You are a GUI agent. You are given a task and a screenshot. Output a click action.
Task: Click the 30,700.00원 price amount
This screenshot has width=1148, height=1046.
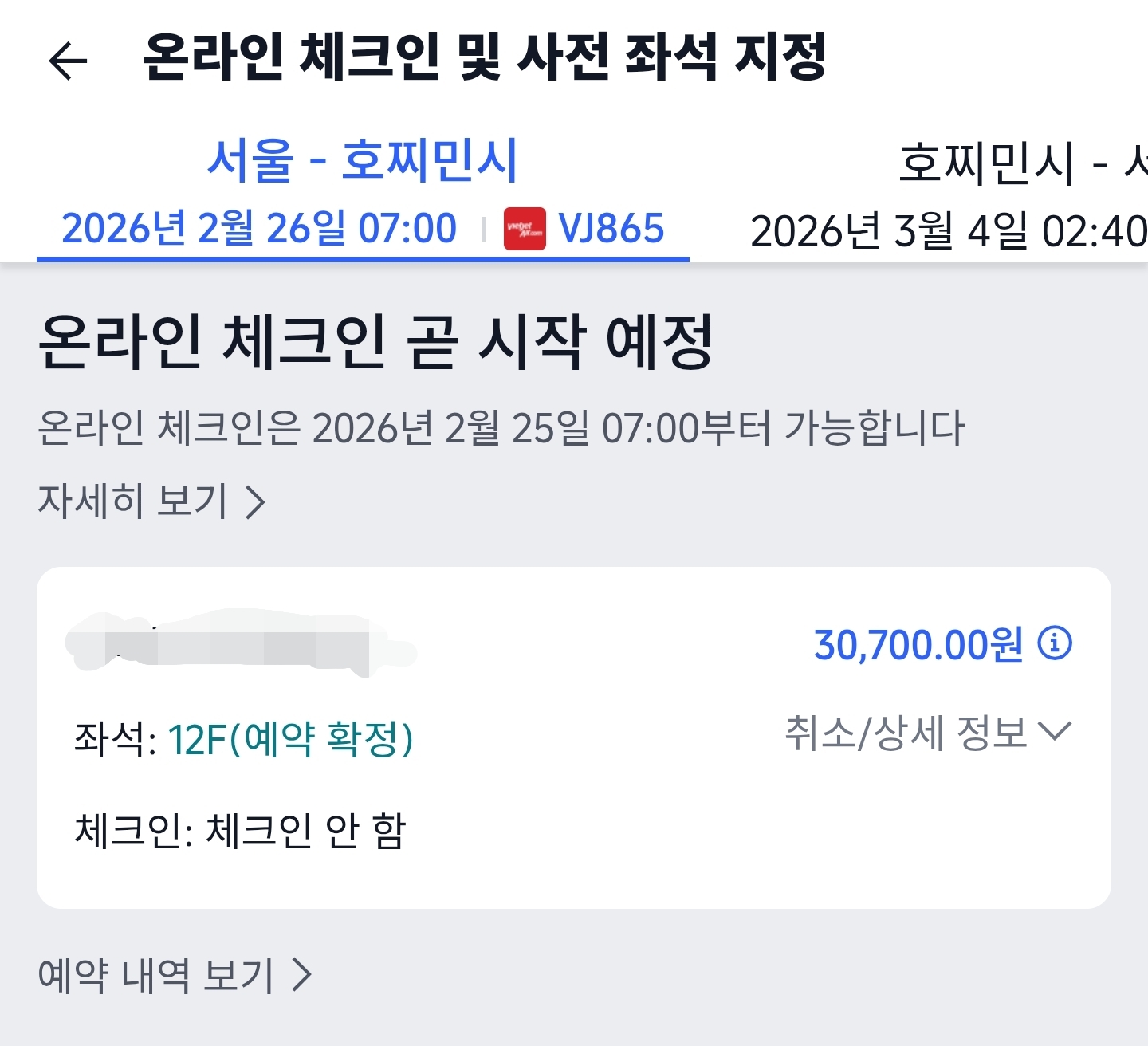[x=918, y=644]
